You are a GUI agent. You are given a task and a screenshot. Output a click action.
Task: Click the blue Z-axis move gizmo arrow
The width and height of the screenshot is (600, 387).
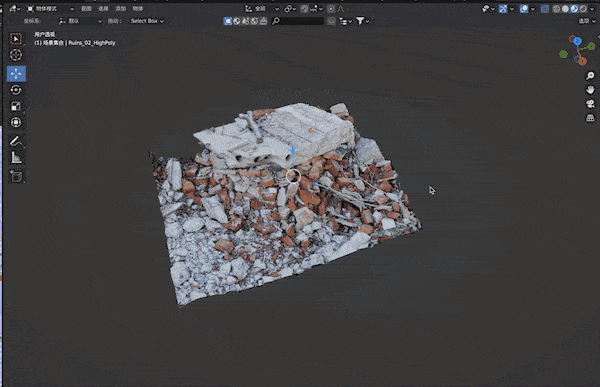(293, 150)
